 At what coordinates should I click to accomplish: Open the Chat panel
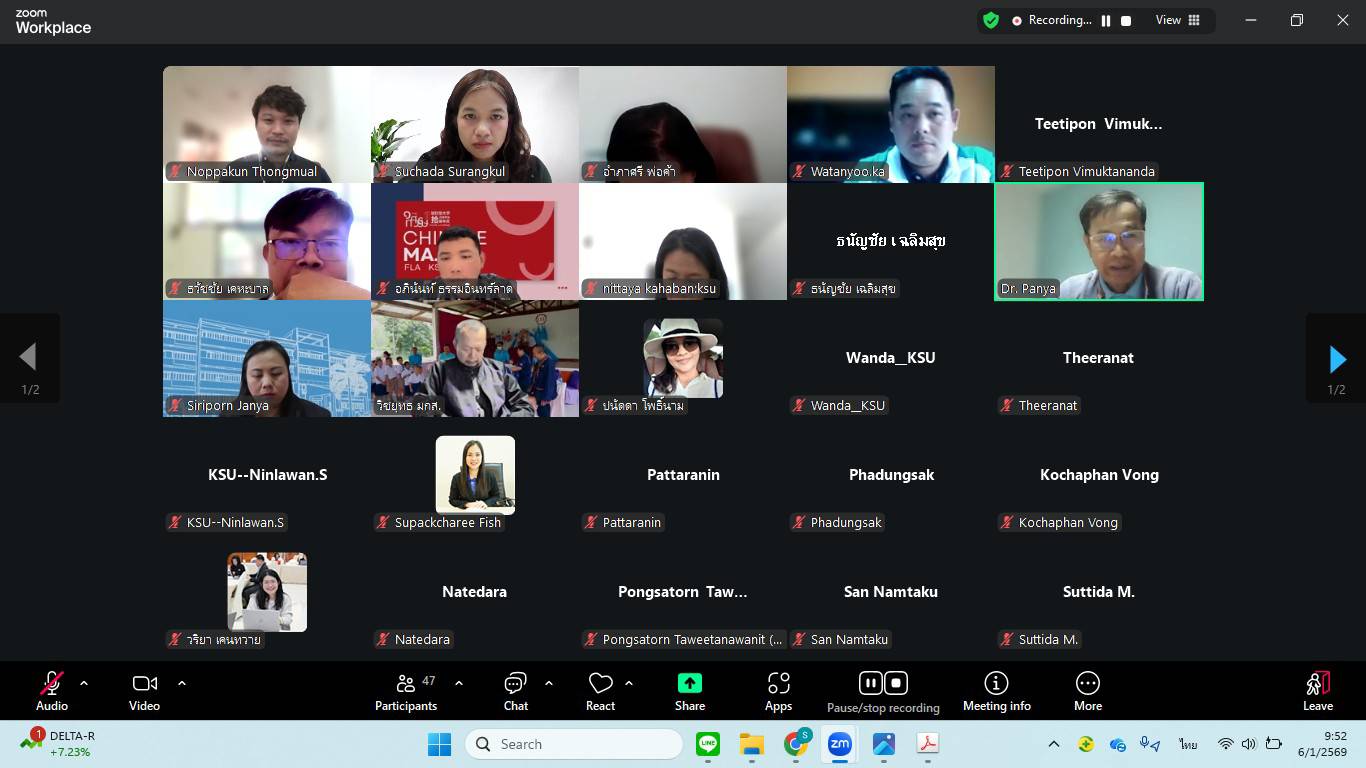click(x=515, y=691)
